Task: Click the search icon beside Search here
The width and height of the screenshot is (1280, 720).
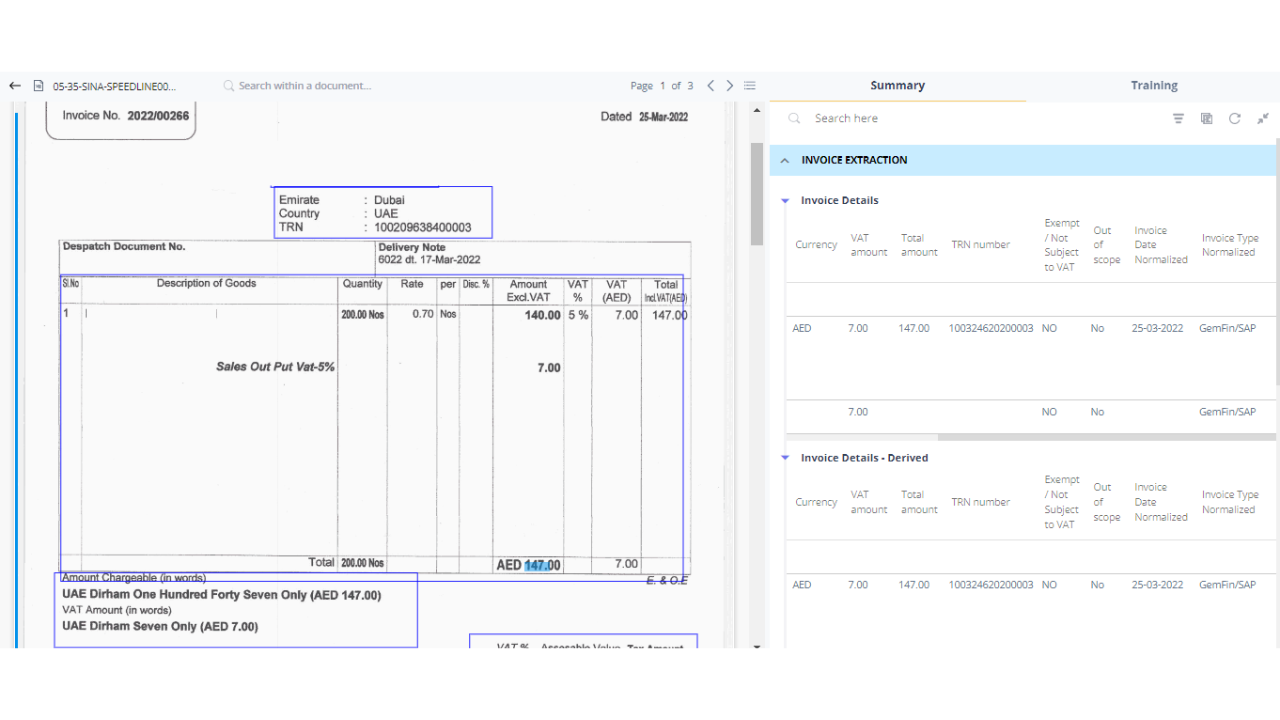Action: click(795, 118)
